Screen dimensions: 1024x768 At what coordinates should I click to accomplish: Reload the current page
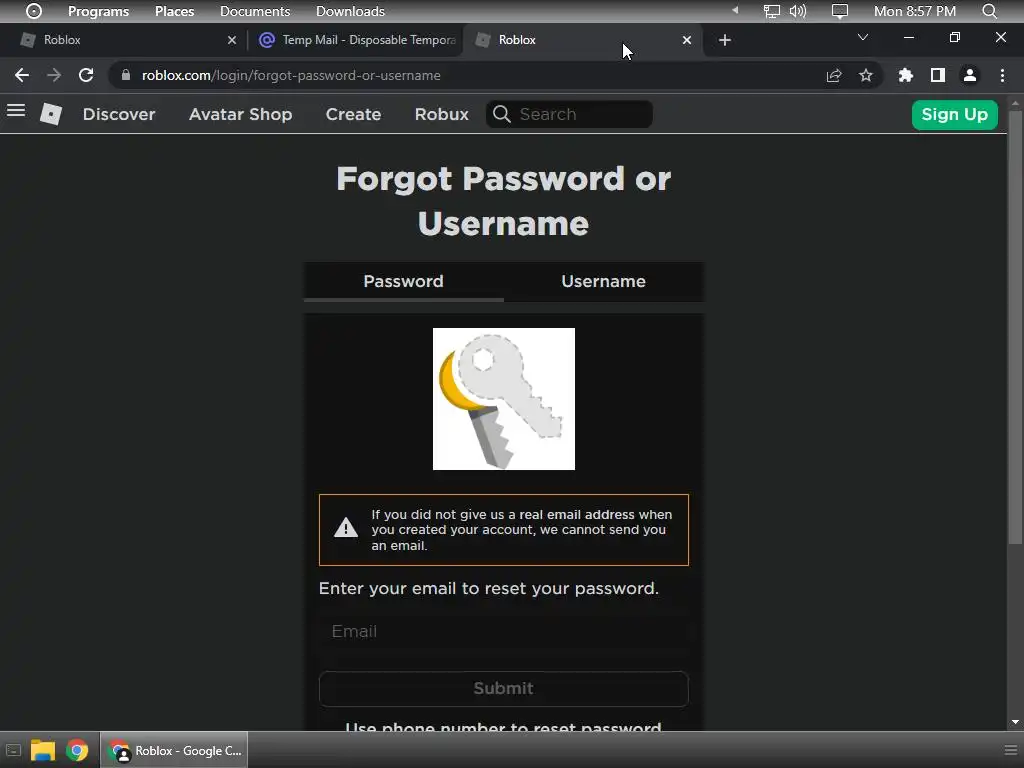coord(86,75)
